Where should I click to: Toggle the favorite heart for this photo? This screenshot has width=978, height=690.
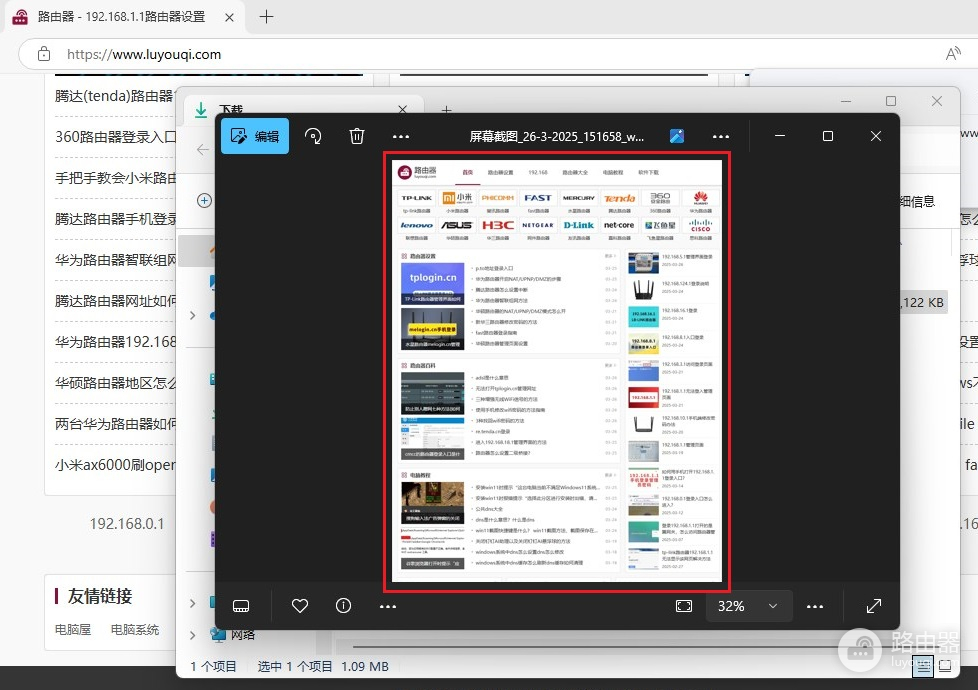coord(299,606)
